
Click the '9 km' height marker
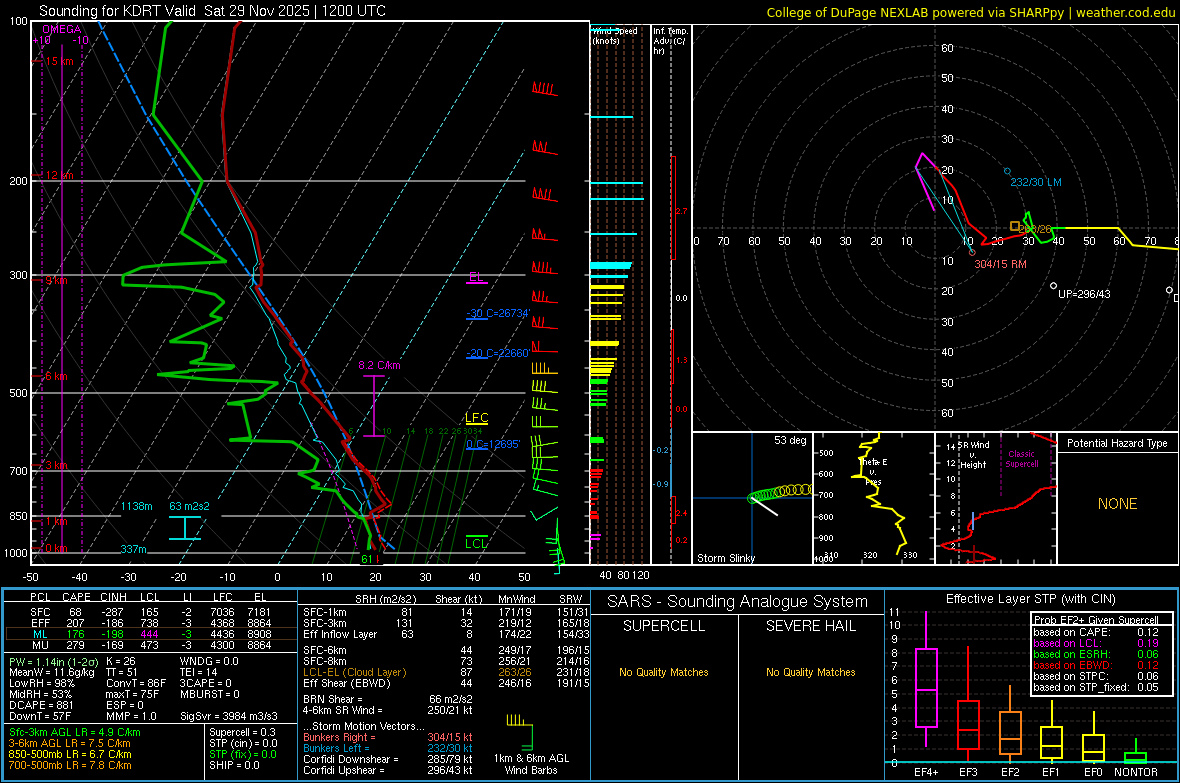pos(56,280)
